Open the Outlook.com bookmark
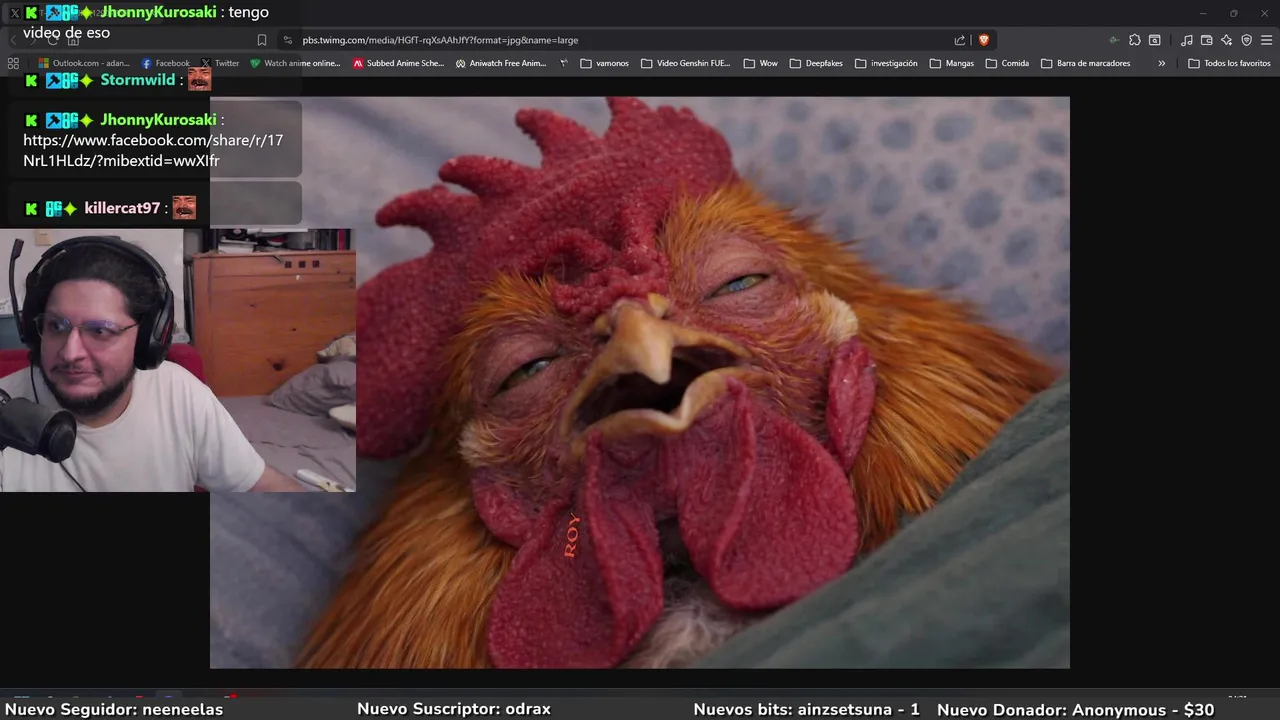 point(82,63)
